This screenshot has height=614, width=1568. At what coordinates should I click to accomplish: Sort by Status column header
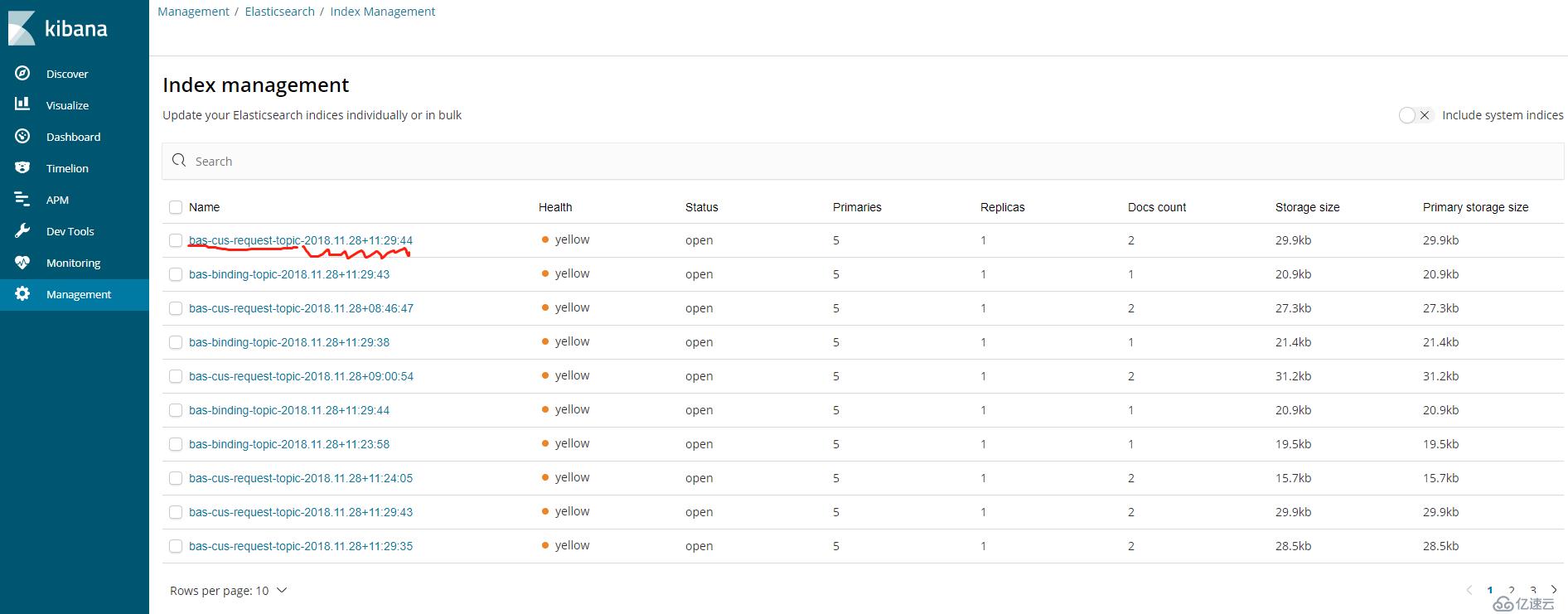(x=702, y=207)
